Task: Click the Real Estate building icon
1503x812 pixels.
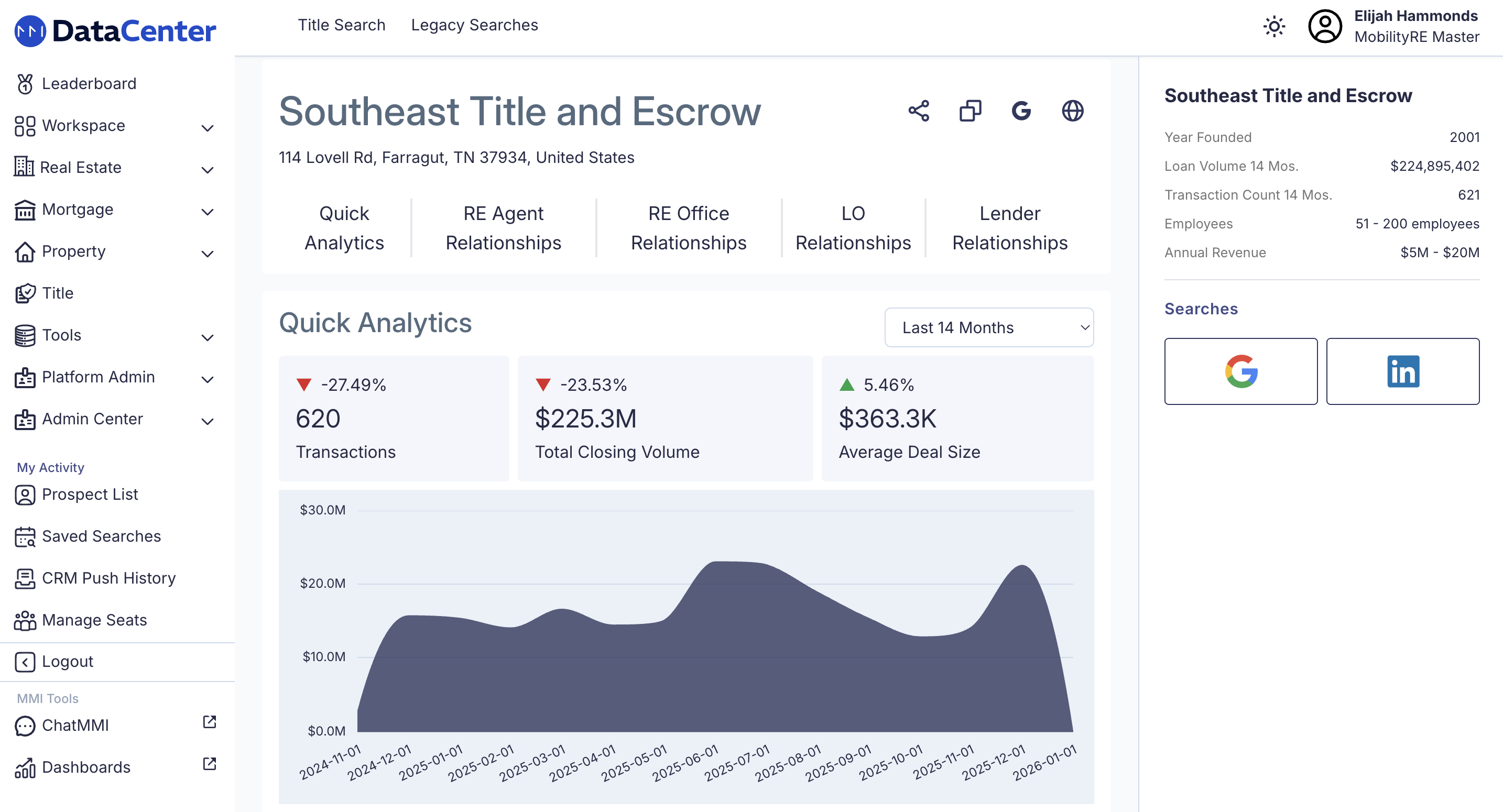Action: pyautogui.click(x=24, y=167)
